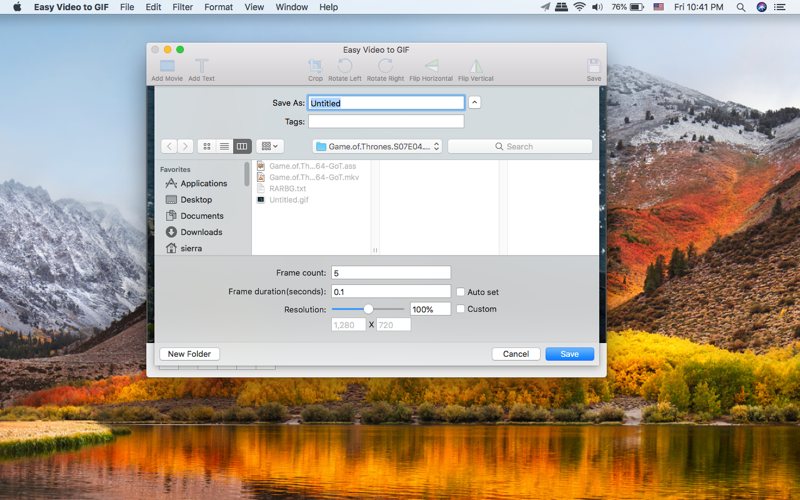
Task: Select the Add Text tool
Action: [x=202, y=66]
